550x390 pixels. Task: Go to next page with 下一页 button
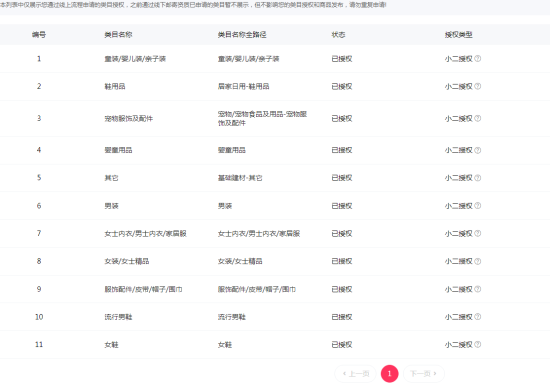point(424,374)
